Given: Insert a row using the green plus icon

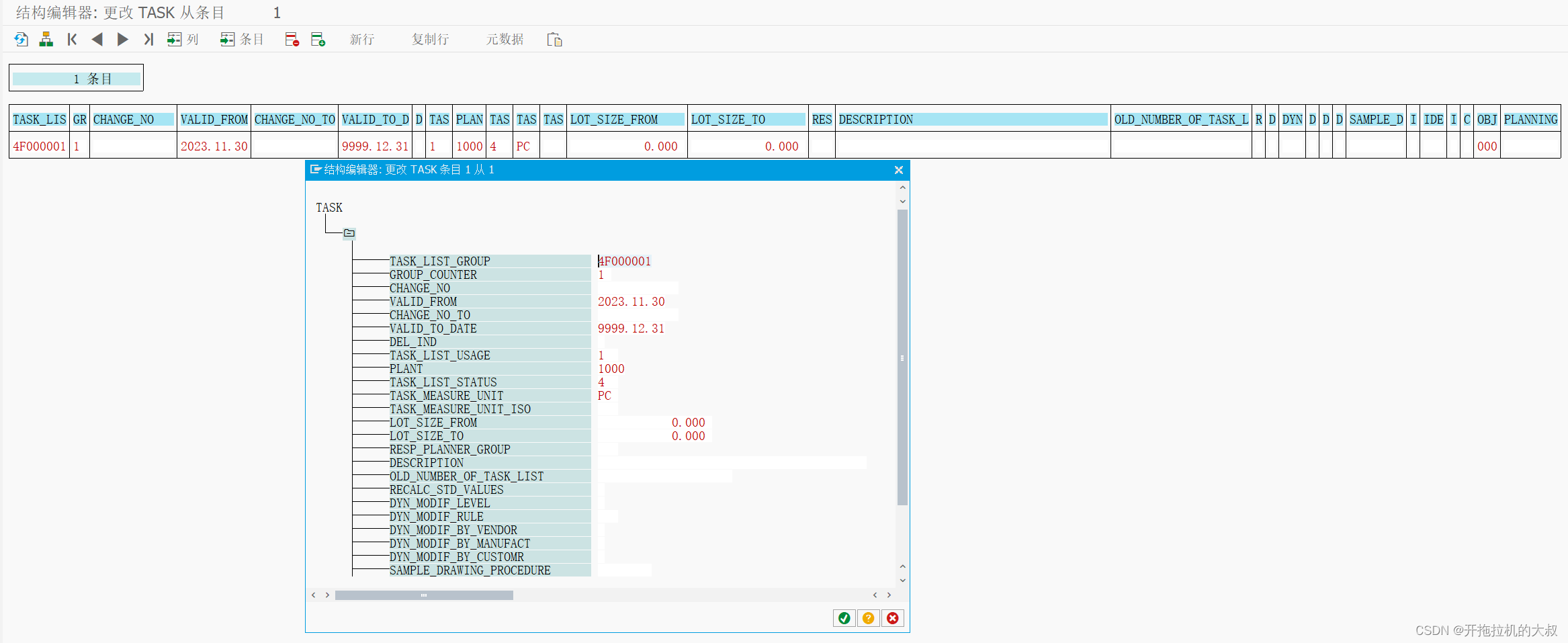Looking at the screenshot, I should click(318, 39).
